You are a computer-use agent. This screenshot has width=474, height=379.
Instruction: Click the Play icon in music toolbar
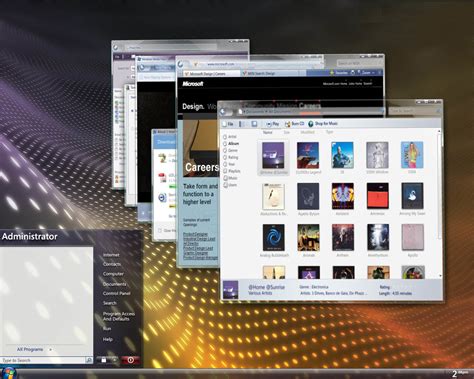[269, 124]
